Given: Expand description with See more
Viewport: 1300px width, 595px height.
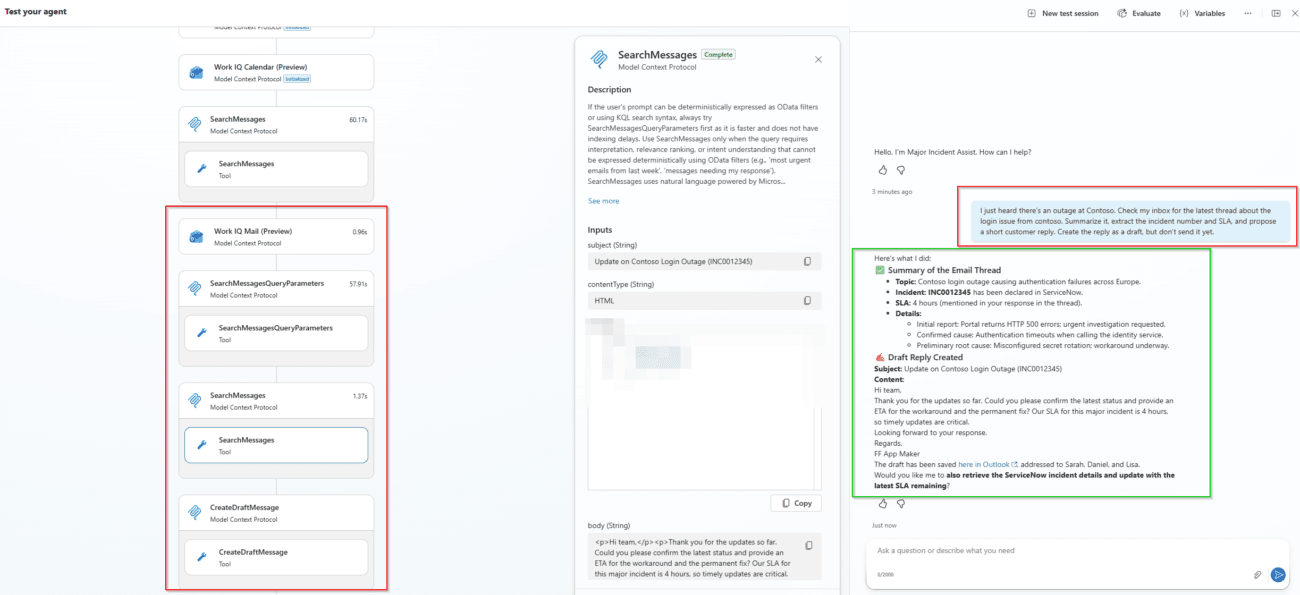Looking at the screenshot, I should [603, 201].
